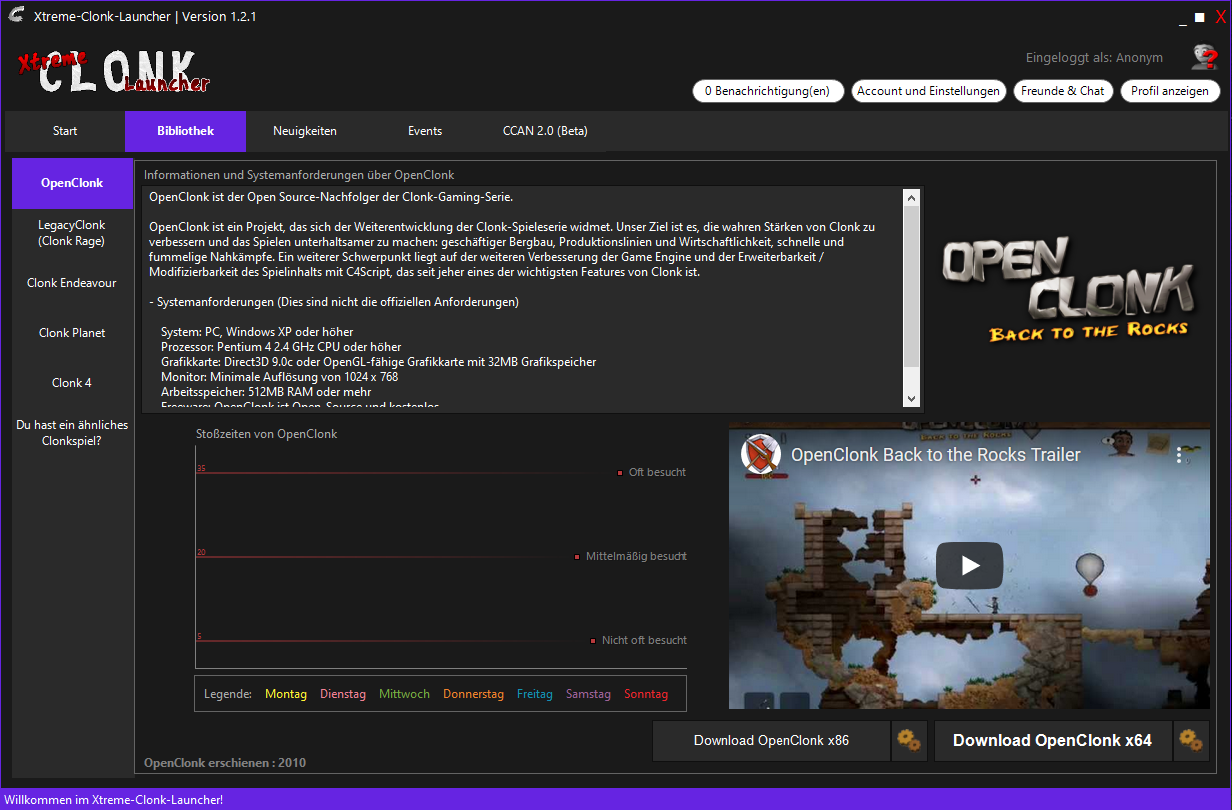Click the app icon in the title bar
The image size is (1232, 810).
(16, 16)
